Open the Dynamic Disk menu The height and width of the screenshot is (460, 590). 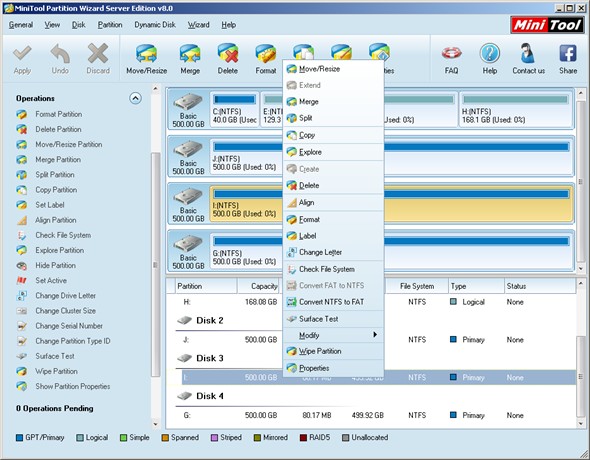pyautogui.click(x=155, y=25)
